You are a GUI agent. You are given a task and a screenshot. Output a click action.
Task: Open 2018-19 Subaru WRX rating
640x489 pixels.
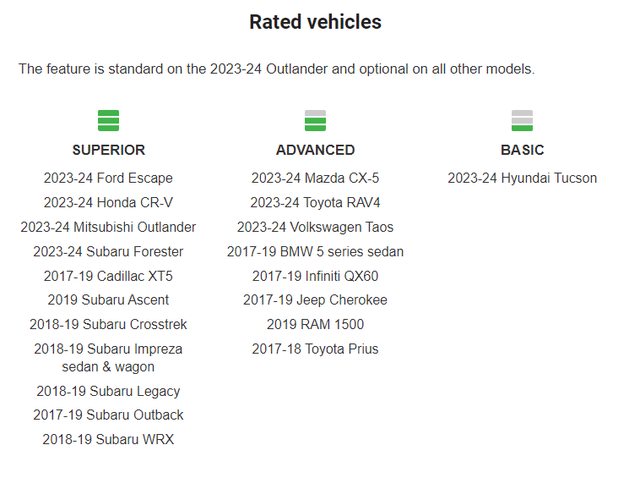[108, 439]
